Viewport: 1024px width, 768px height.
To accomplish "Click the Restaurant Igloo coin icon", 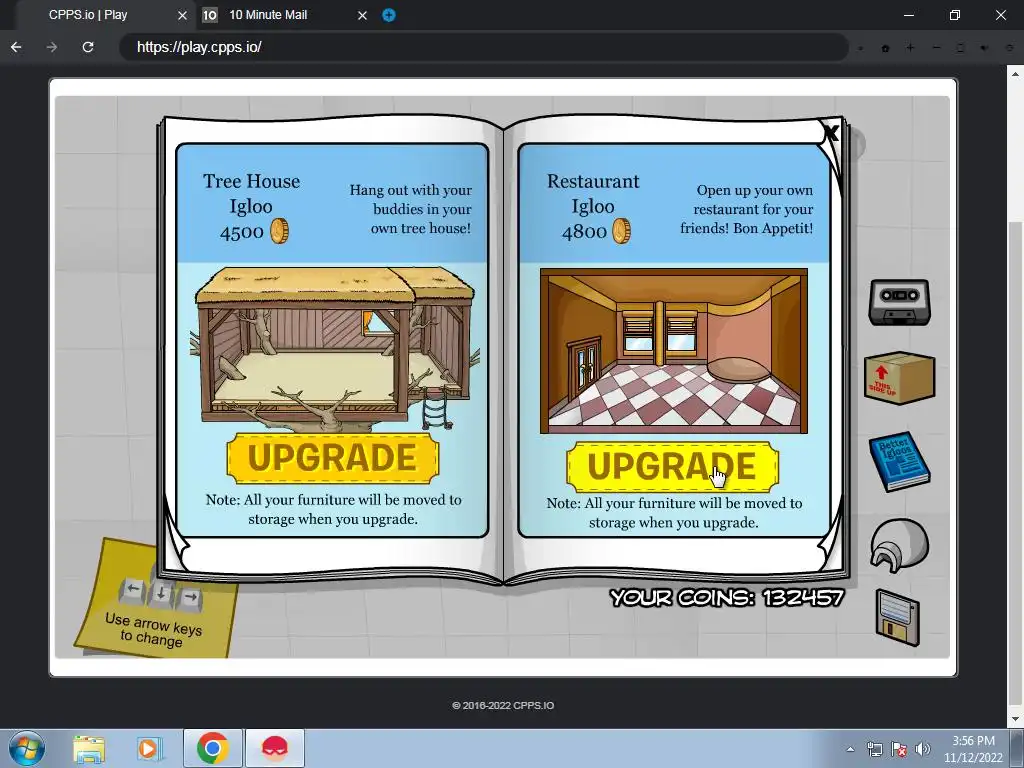I will (x=621, y=231).
